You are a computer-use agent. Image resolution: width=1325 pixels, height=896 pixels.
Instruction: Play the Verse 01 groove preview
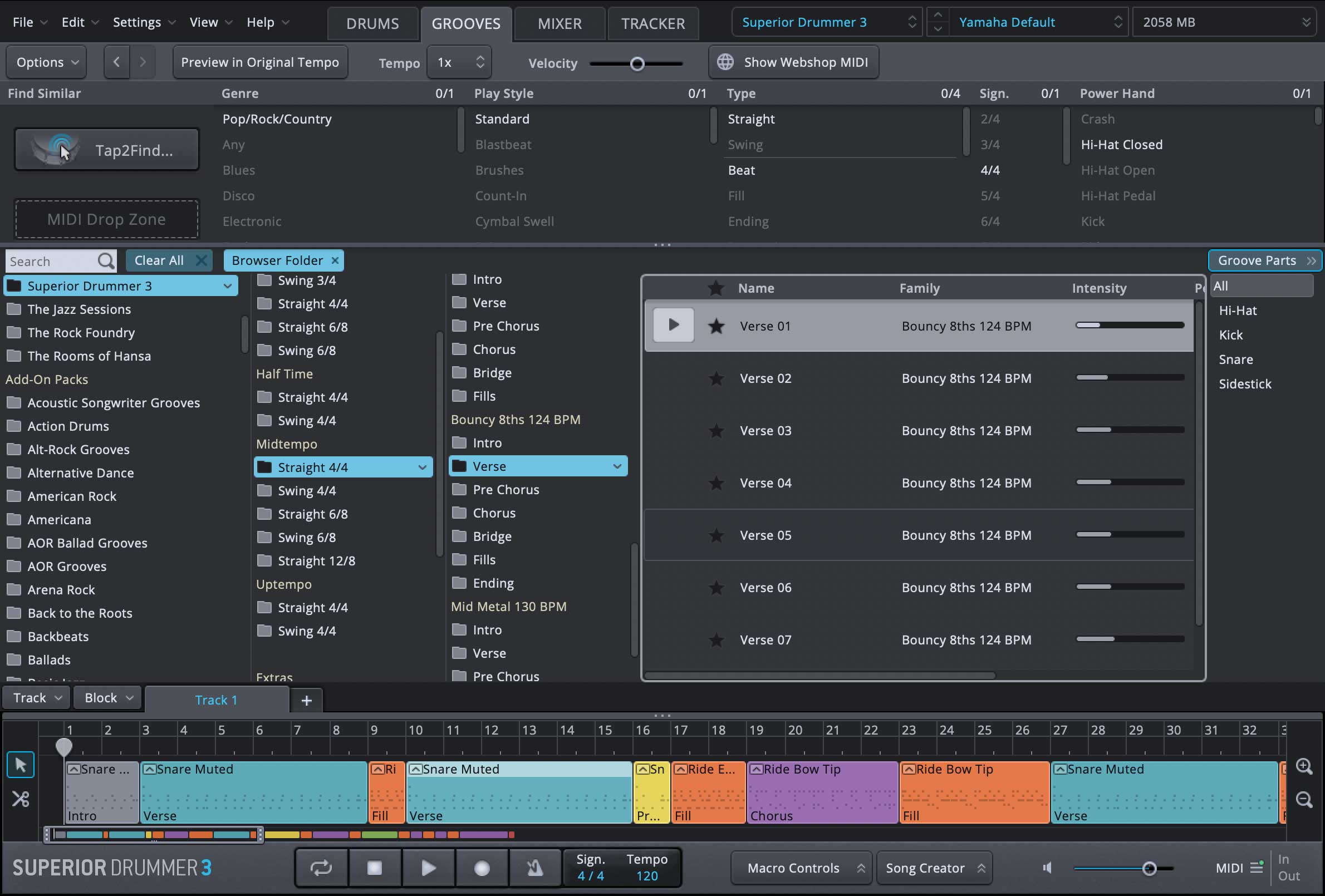coord(673,326)
